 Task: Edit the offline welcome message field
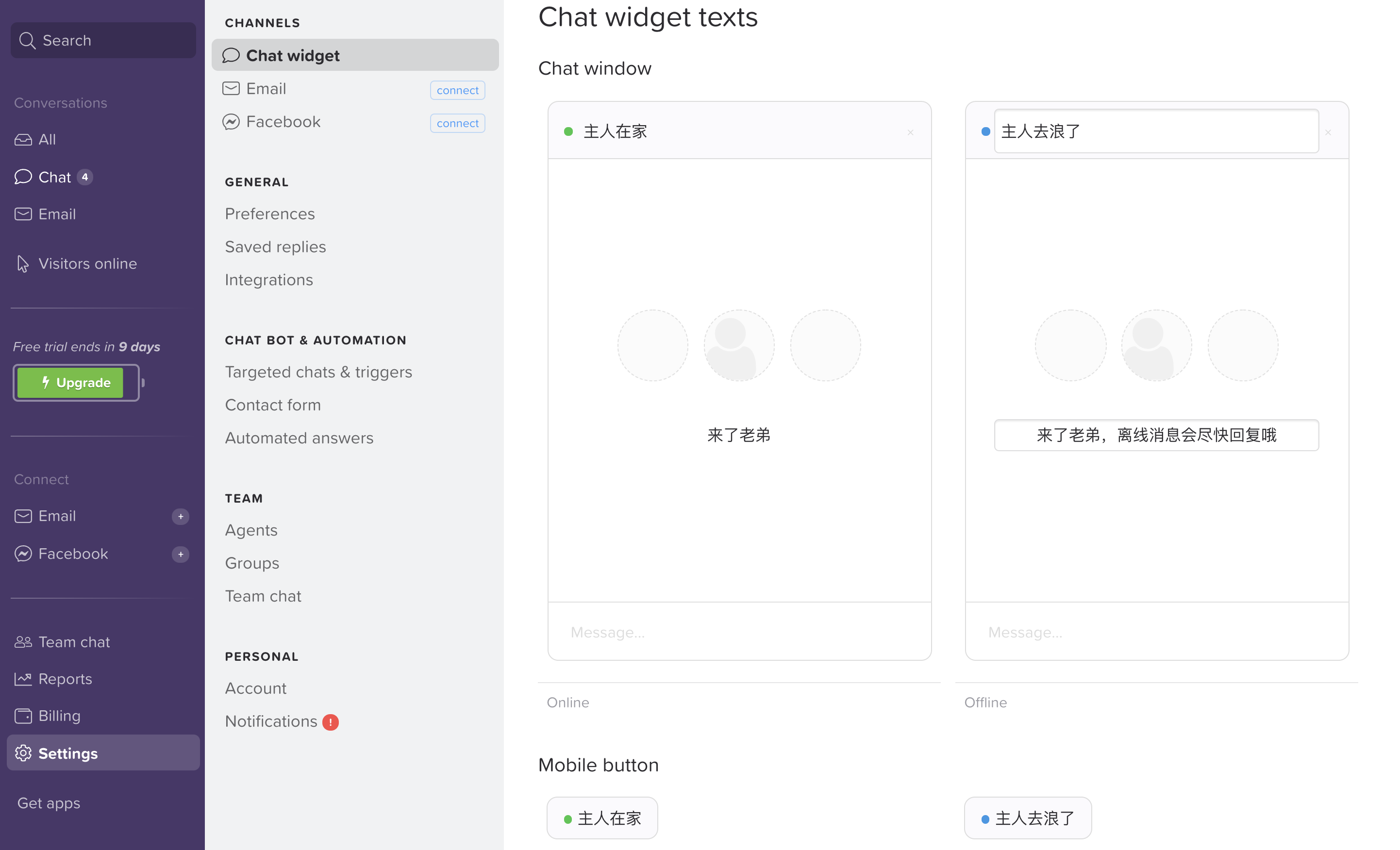tap(1156, 435)
